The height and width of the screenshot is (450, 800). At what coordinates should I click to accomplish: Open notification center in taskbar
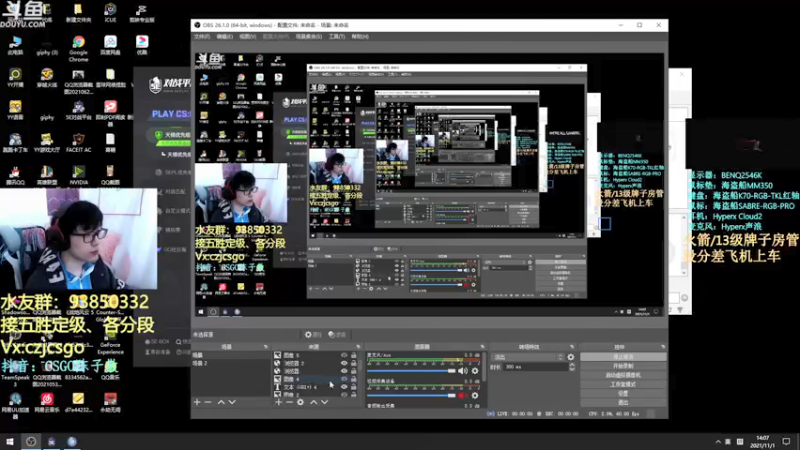[x=786, y=441]
